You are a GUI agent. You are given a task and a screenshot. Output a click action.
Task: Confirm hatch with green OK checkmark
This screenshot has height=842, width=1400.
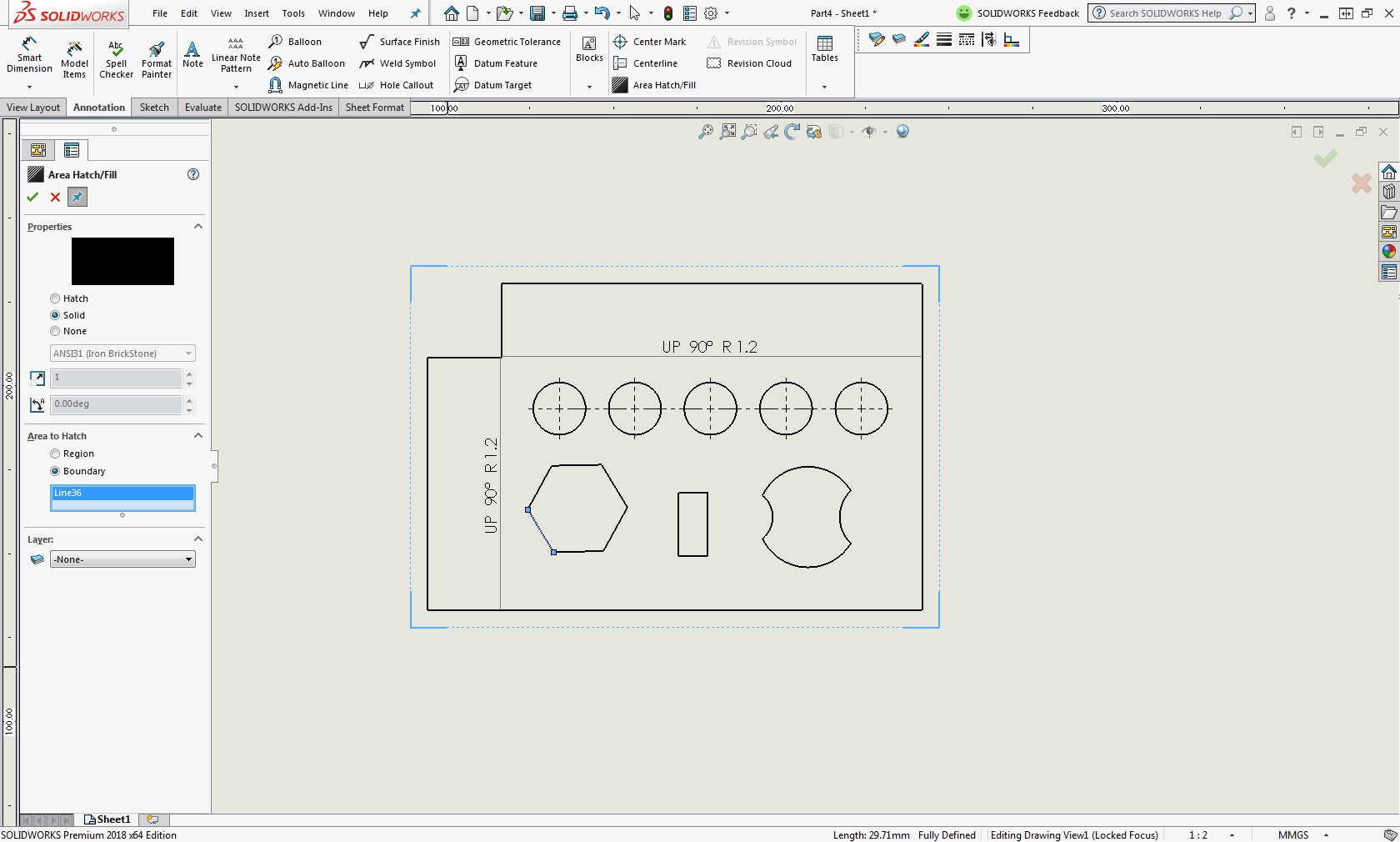pyautogui.click(x=32, y=197)
